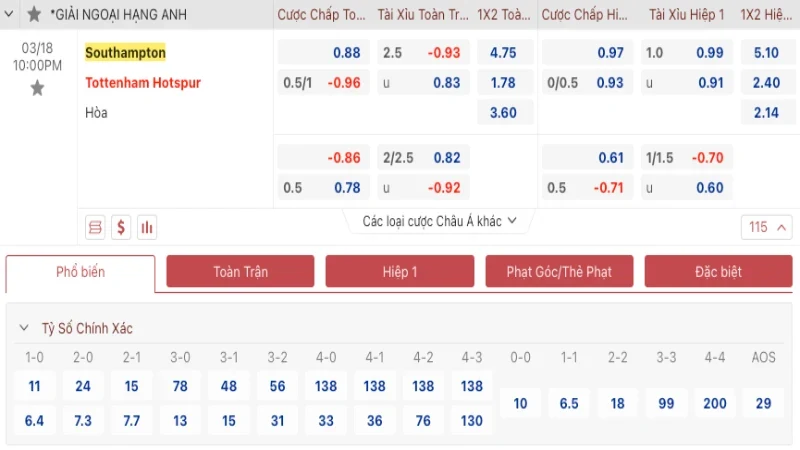Collapse the Tỷ Số Chính Xác section
Image resolution: width=800 pixels, height=450 pixels.
[x=24, y=328]
